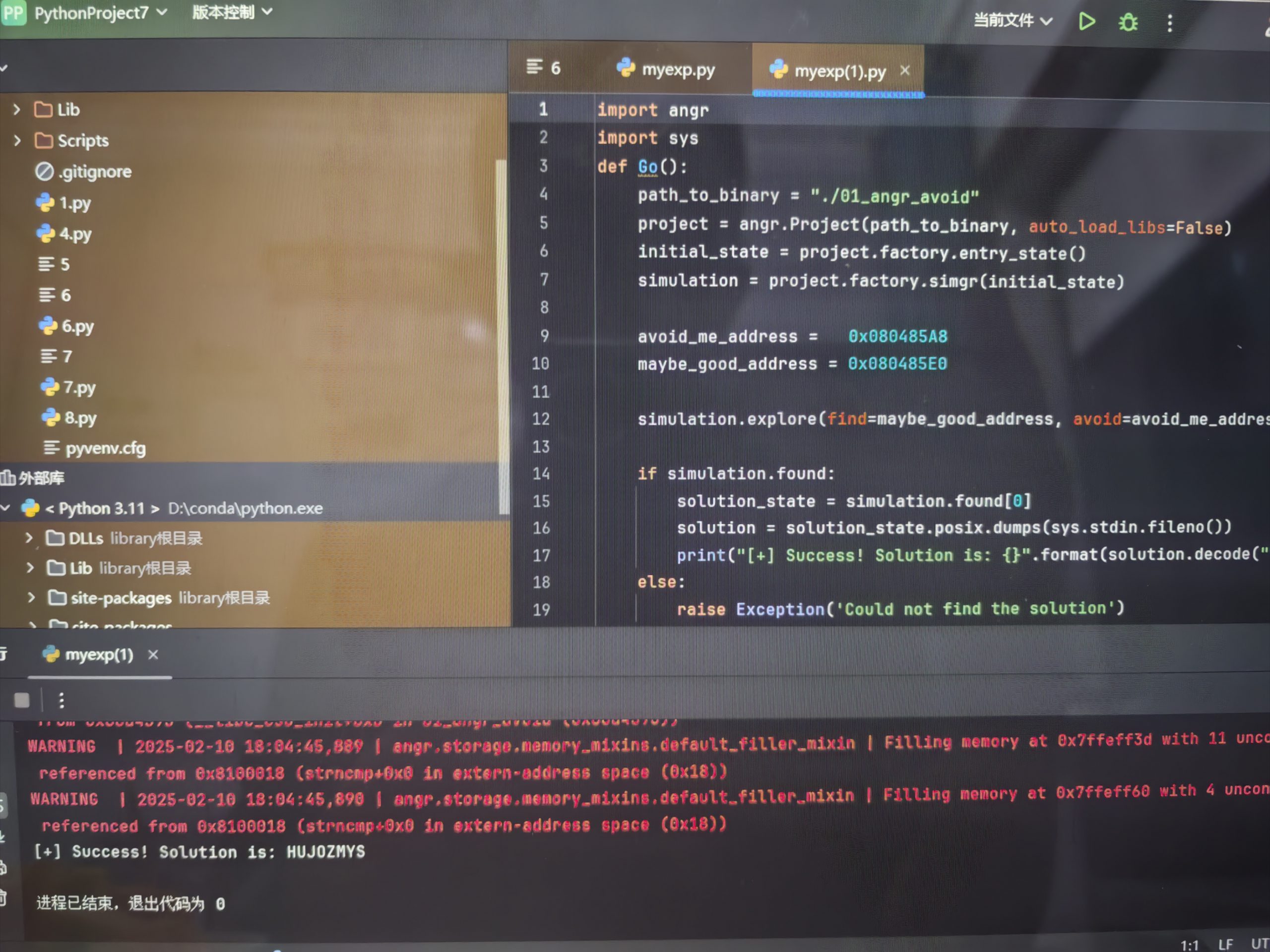Click the avoid address value 0x080485A8
The height and width of the screenshot is (952, 1270).
pos(898,336)
